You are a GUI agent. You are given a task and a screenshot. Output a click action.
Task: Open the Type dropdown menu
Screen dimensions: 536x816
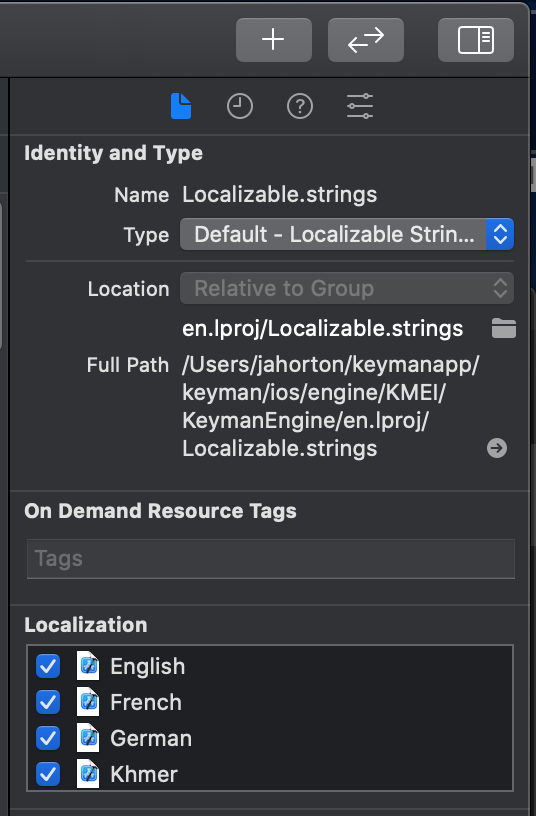click(x=347, y=234)
